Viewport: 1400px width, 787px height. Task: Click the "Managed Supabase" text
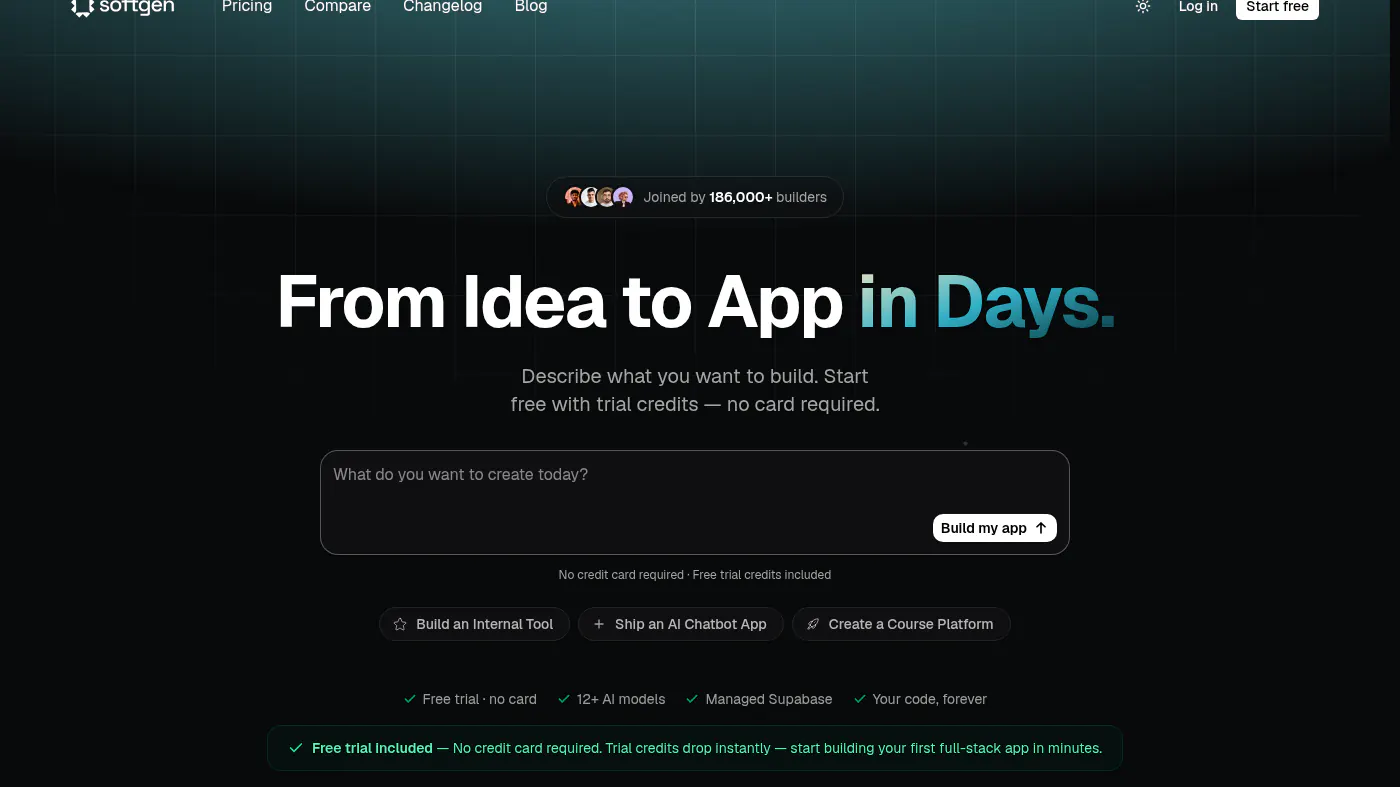pos(769,699)
